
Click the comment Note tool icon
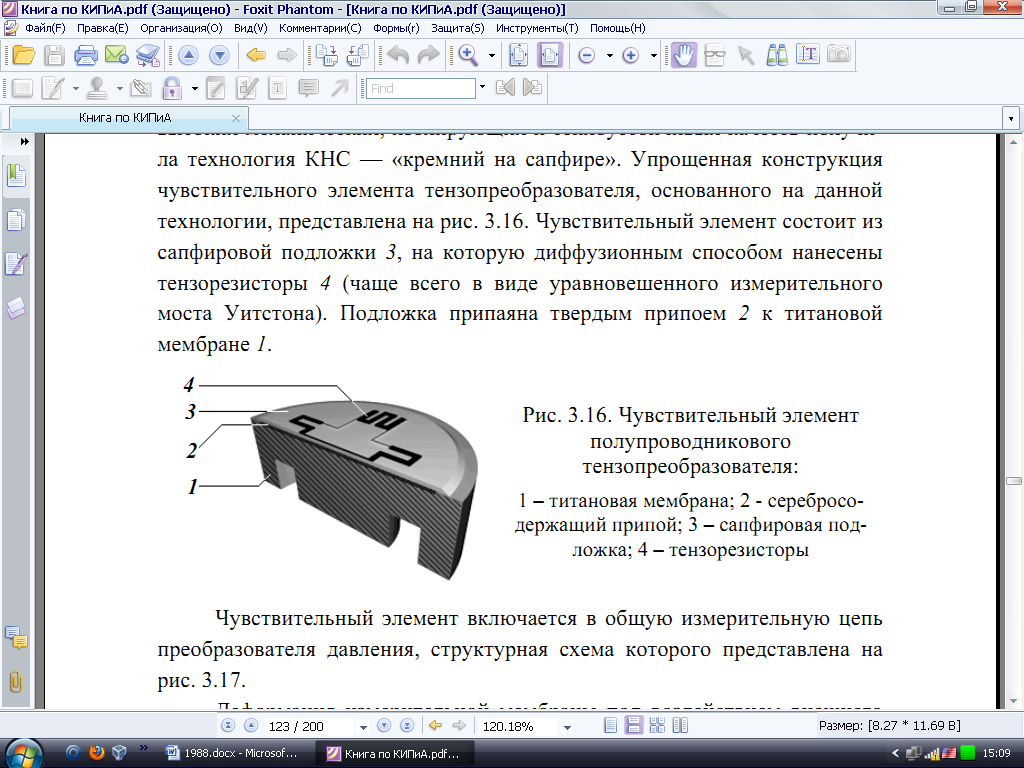click(308, 88)
